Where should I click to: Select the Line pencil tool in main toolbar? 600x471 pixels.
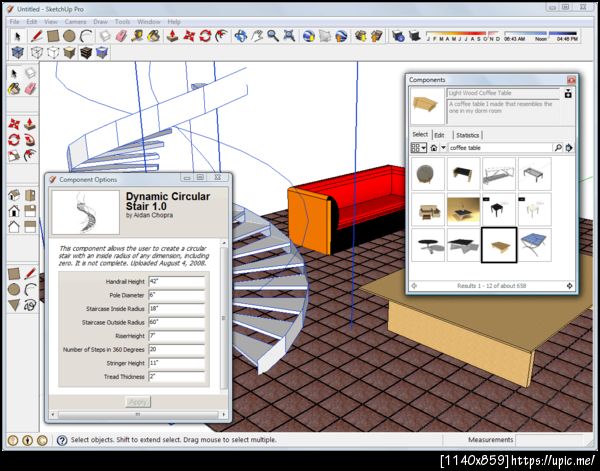coord(37,36)
